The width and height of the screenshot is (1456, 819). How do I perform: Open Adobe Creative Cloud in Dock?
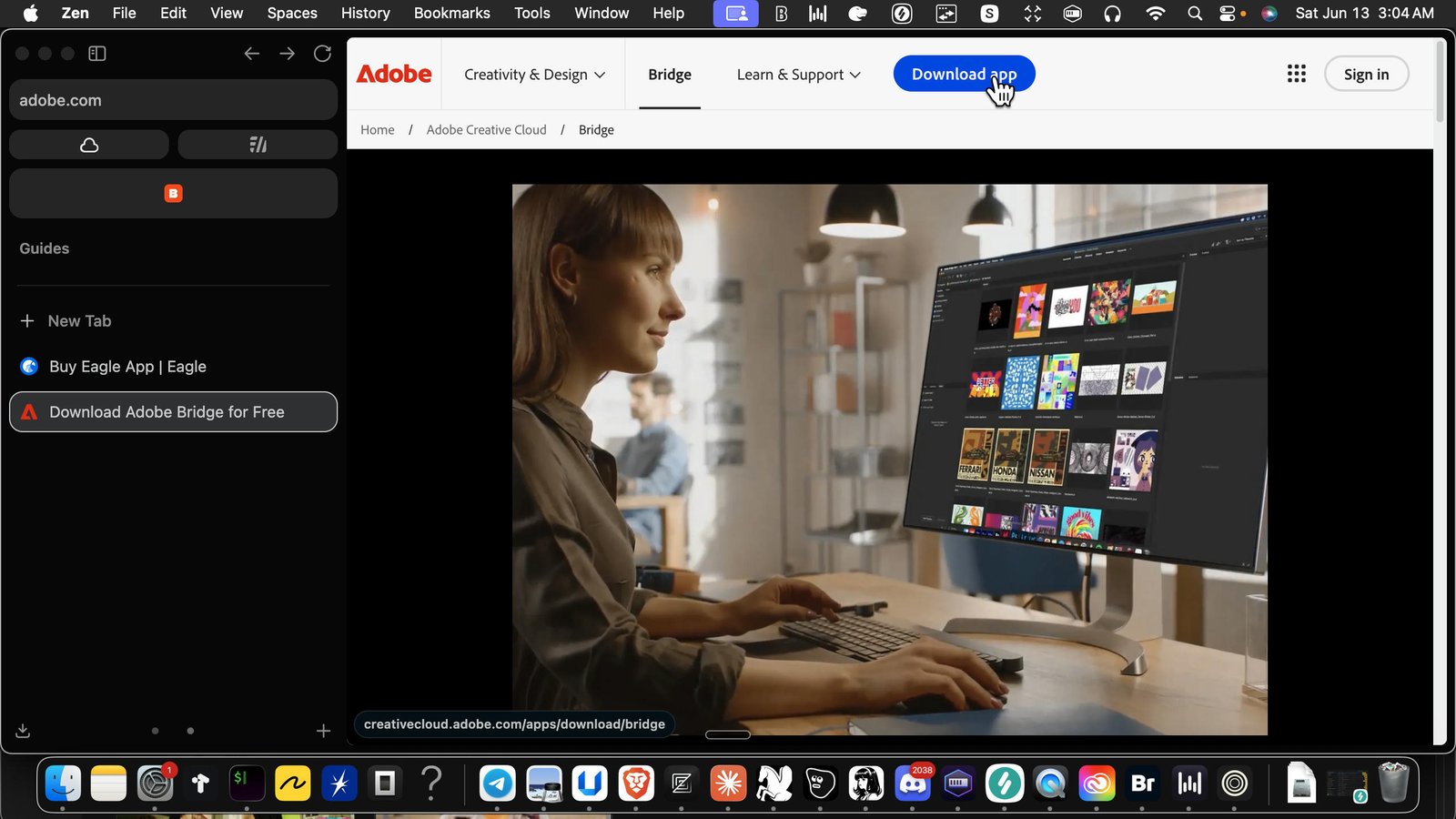click(x=1097, y=783)
